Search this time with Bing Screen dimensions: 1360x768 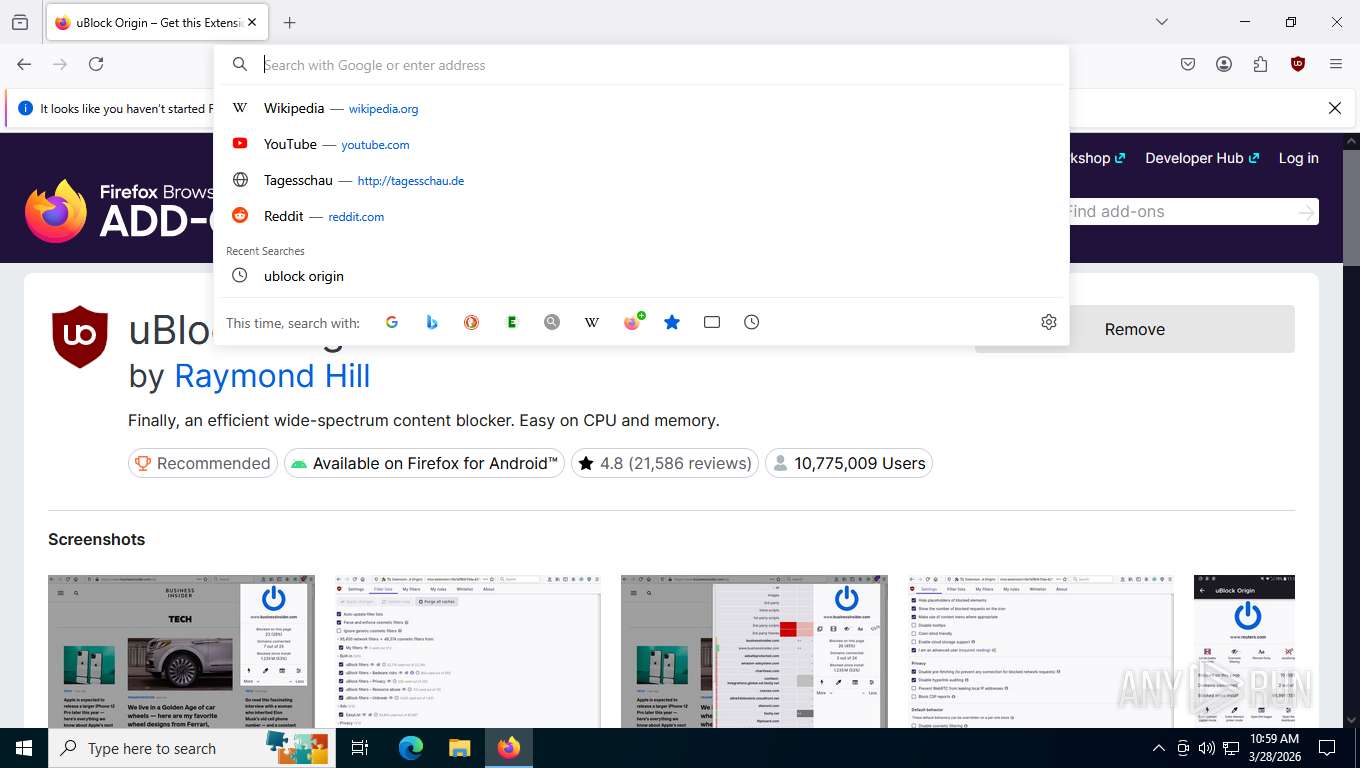tap(432, 322)
